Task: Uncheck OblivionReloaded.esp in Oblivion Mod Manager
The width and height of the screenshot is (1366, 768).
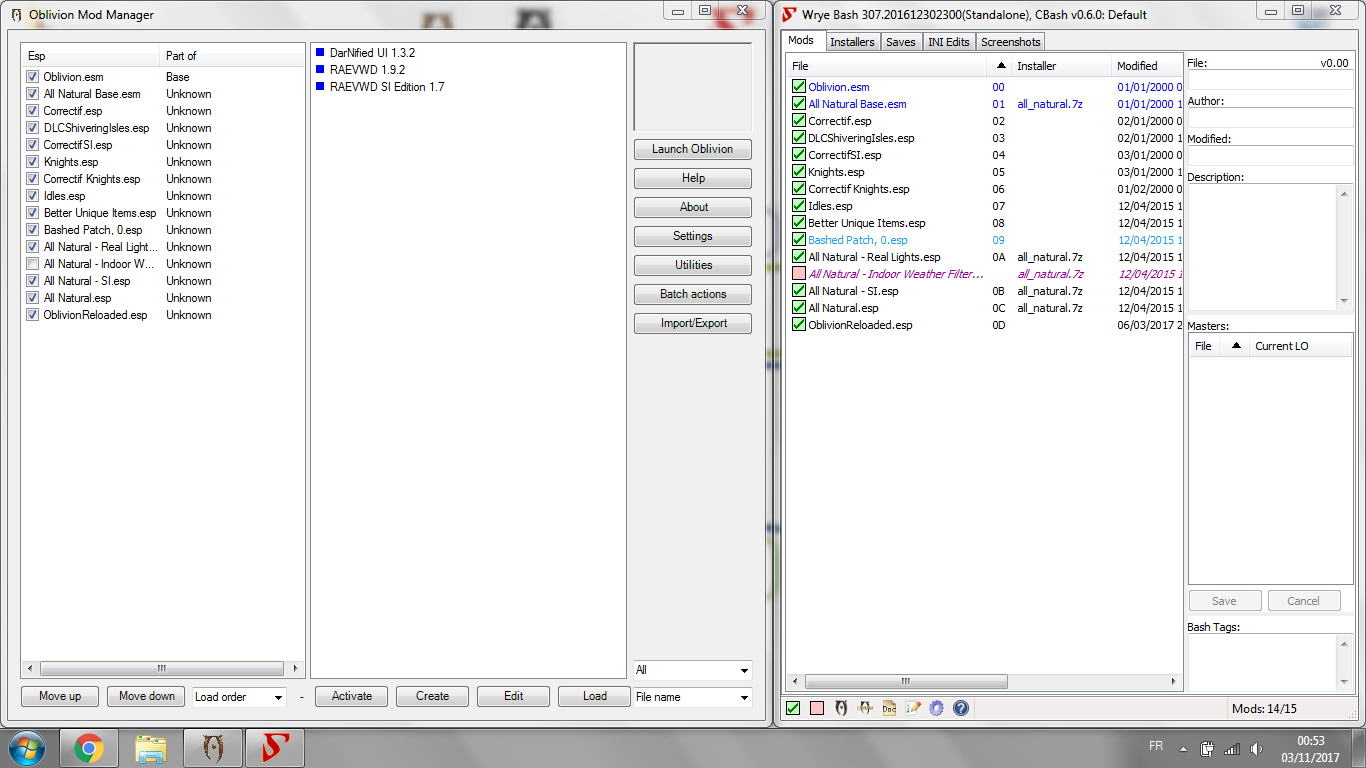Action: point(33,314)
